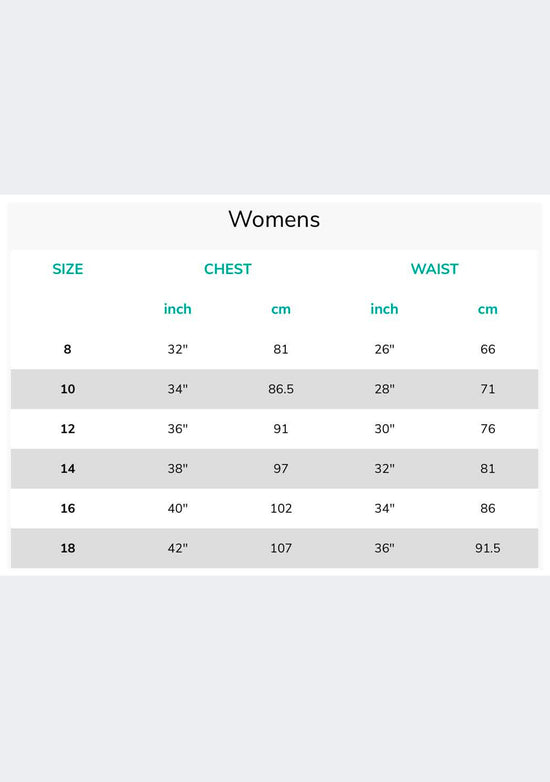Click the waist inch subheader
This screenshot has width=550, height=782.
coord(384,309)
